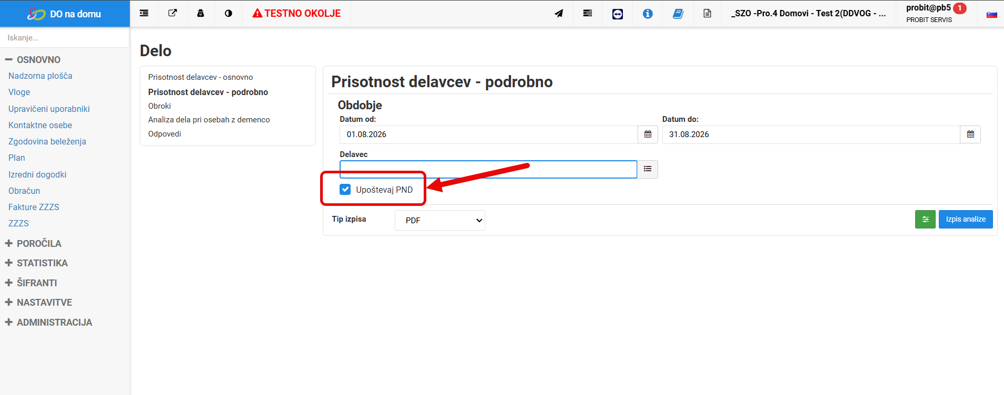Open the Tip izpisa PDF dropdown
This screenshot has width=1004, height=395.
point(440,220)
